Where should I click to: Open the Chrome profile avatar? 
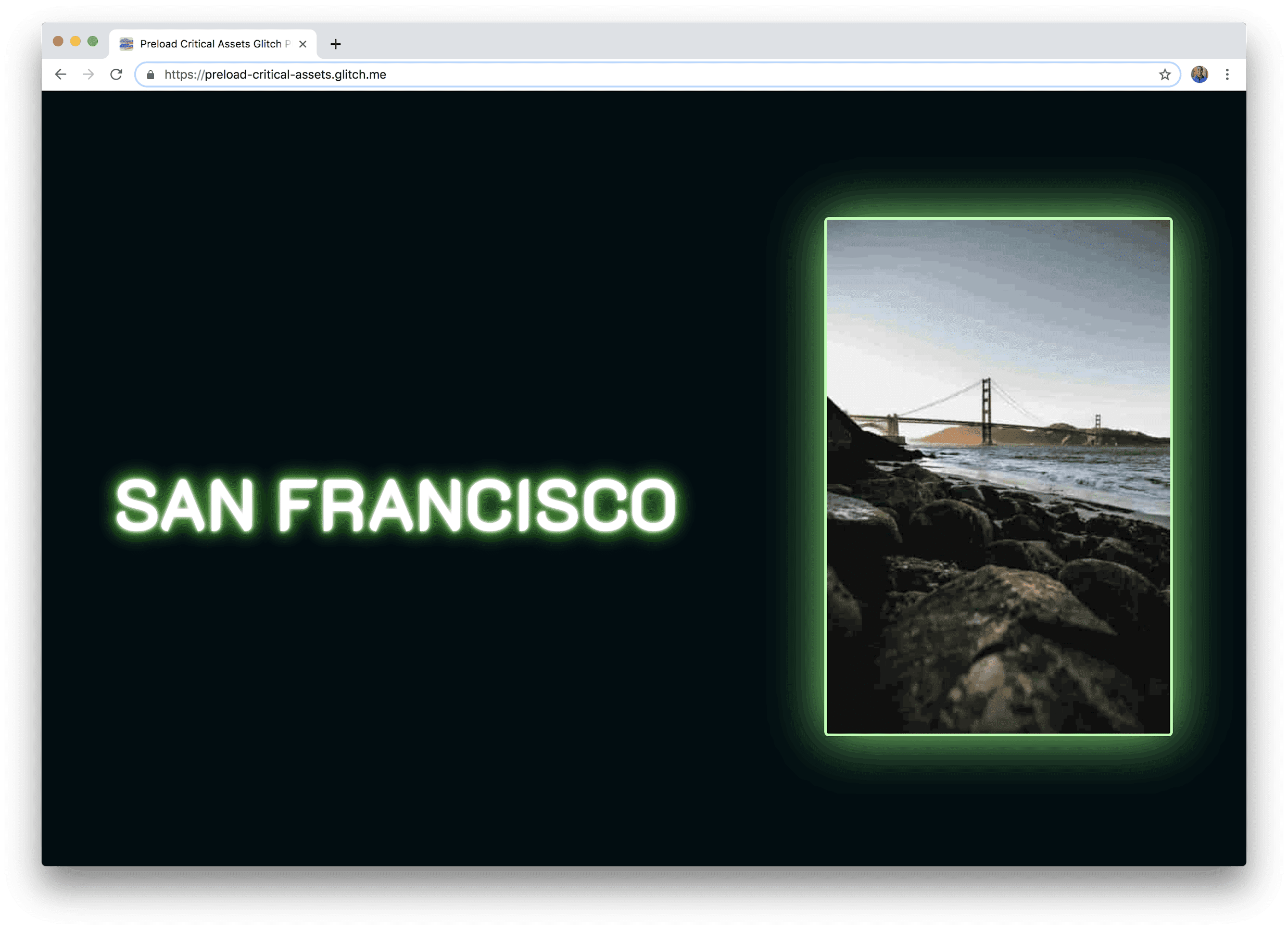point(1199,74)
